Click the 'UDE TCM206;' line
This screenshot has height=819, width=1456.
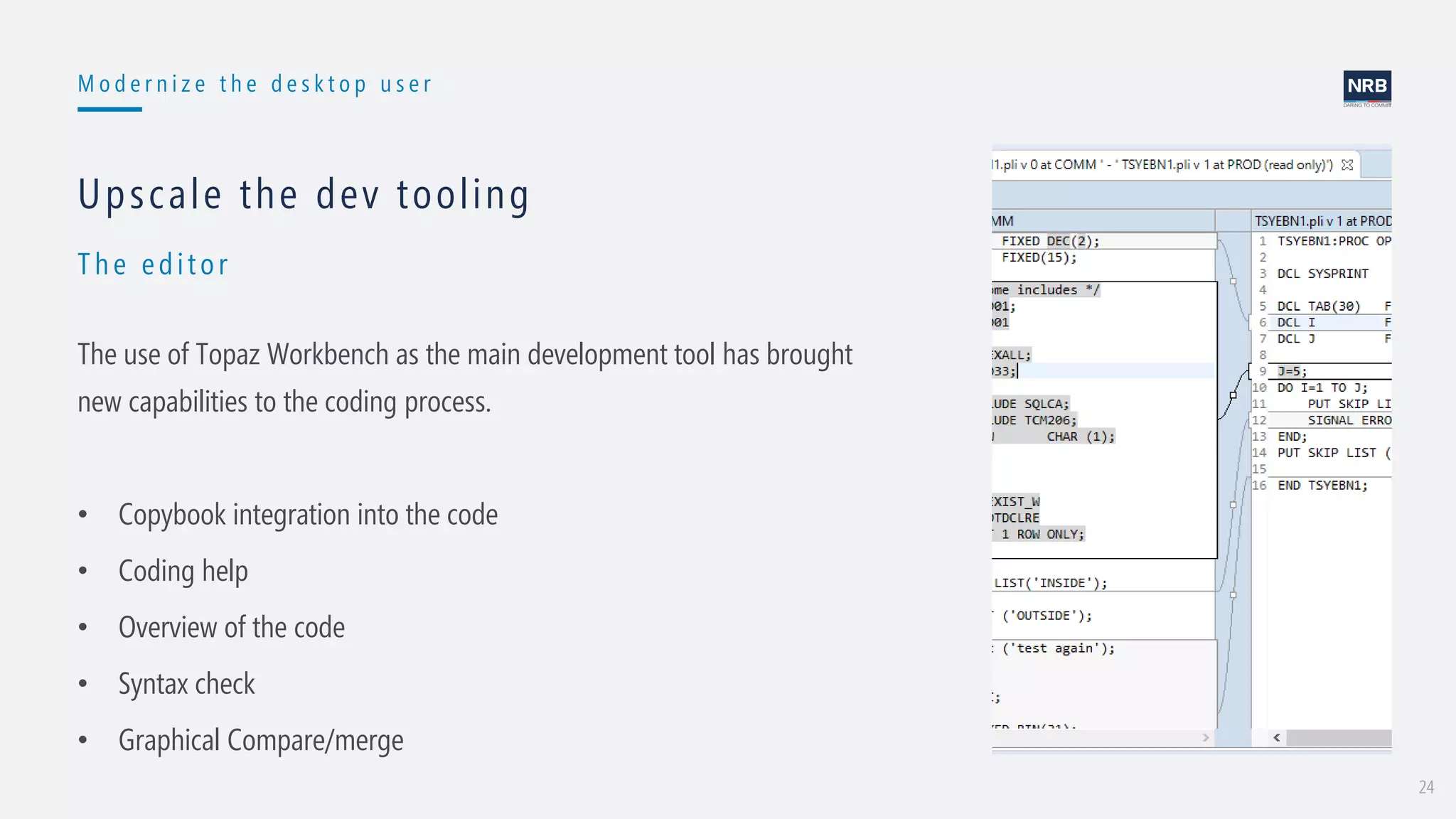coord(1035,420)
